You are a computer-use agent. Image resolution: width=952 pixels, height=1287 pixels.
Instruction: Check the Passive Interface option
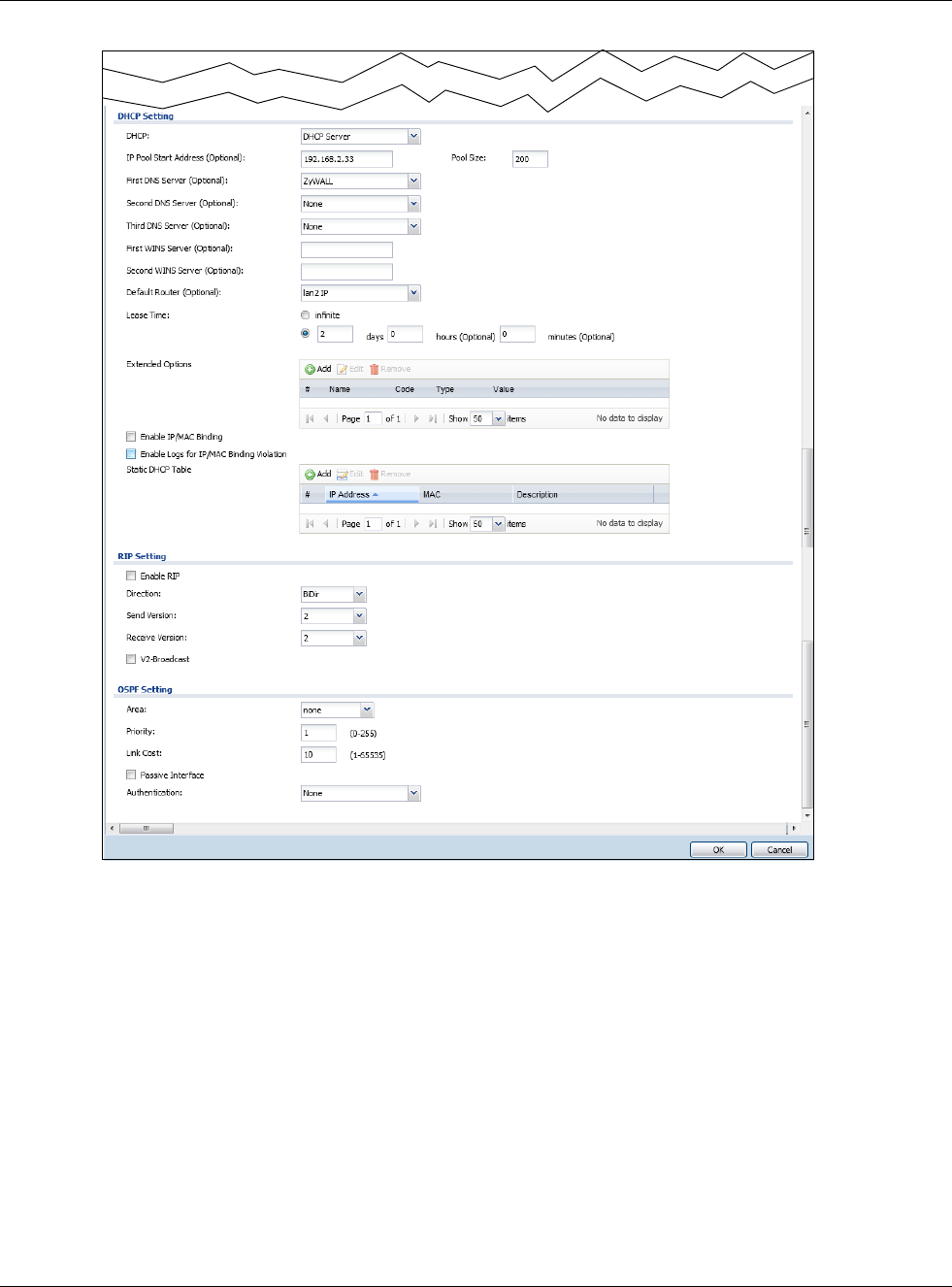coord(131,775)
